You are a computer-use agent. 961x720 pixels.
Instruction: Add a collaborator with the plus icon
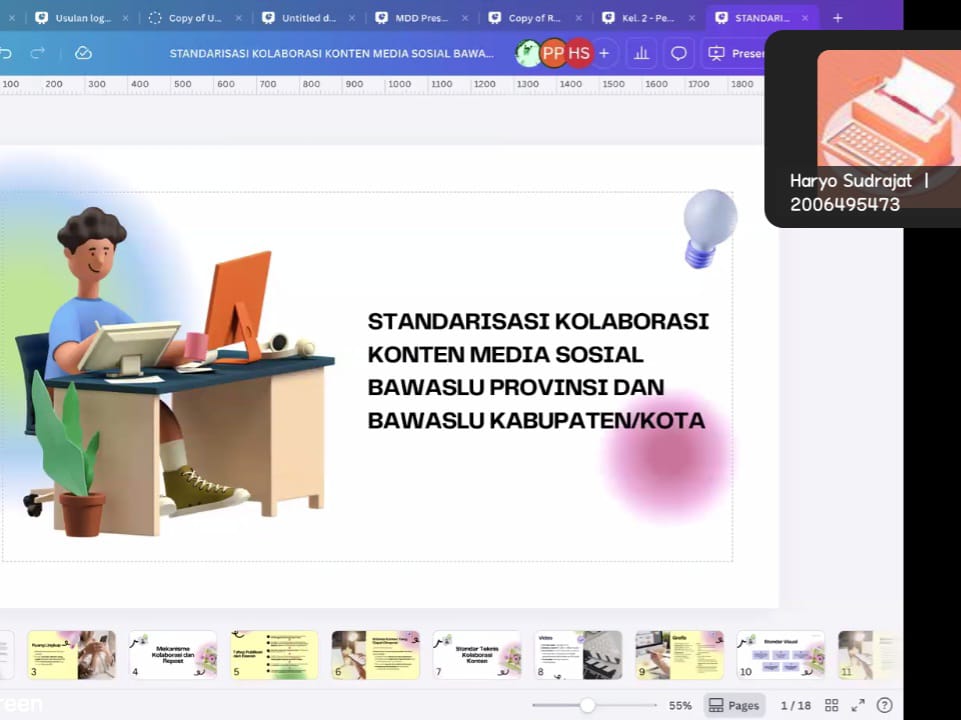(603, 53)
